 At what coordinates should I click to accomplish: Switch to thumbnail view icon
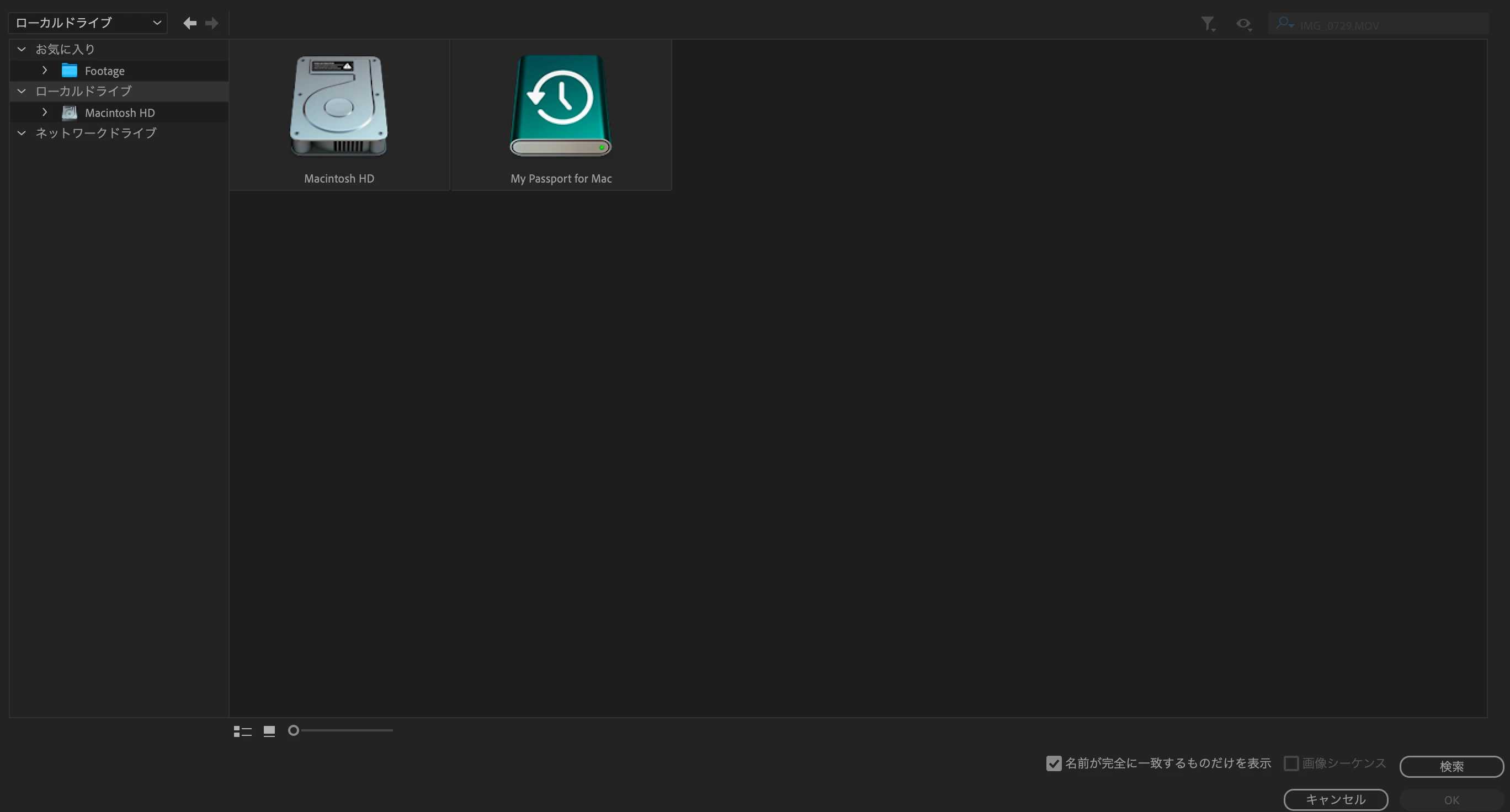[269, 731]
